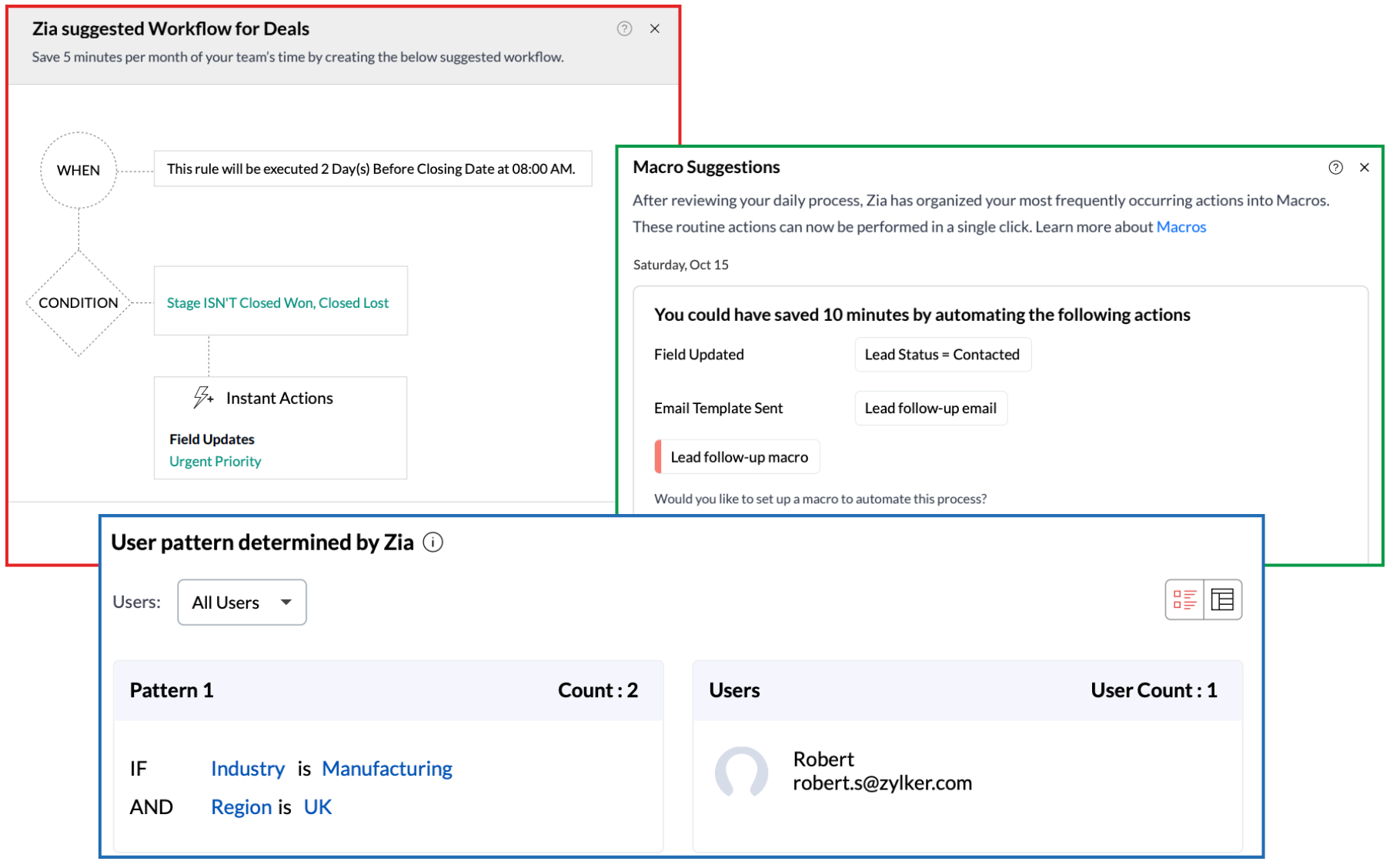Open the All Users dropdown
The width and height of the screenshot is (1393, 868).
tap(242, 602)
